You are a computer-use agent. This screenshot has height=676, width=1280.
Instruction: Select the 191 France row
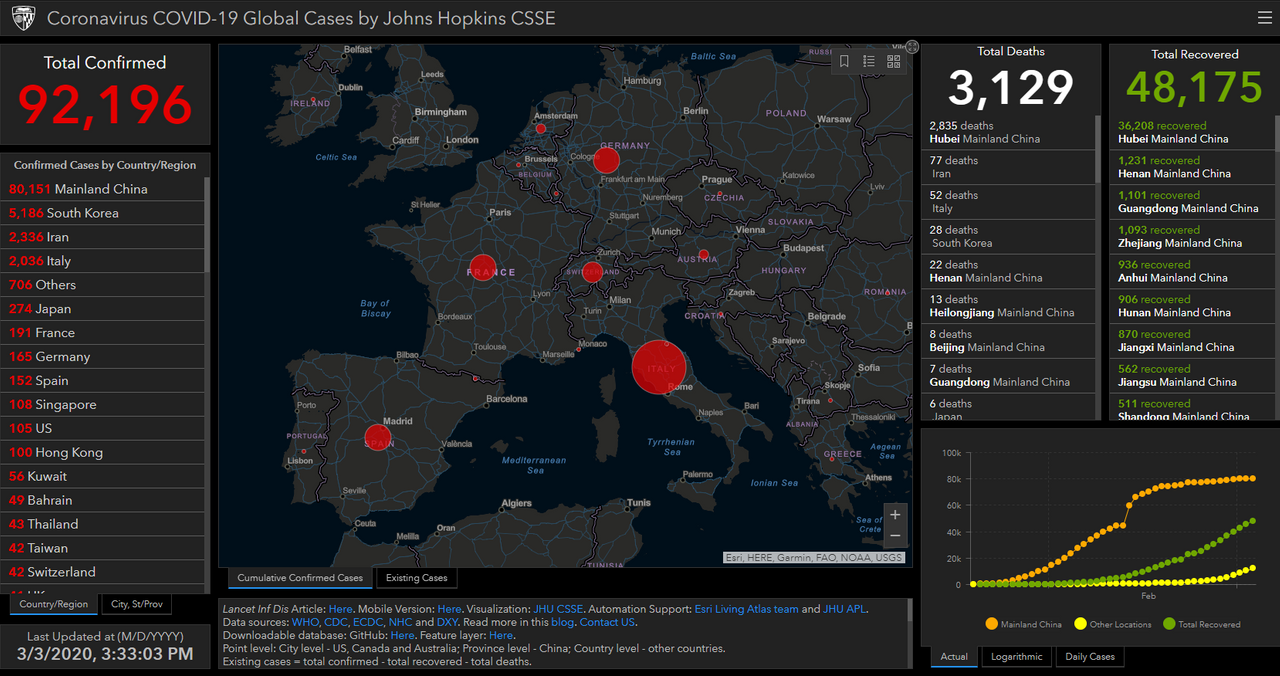(x=104, y=333)
